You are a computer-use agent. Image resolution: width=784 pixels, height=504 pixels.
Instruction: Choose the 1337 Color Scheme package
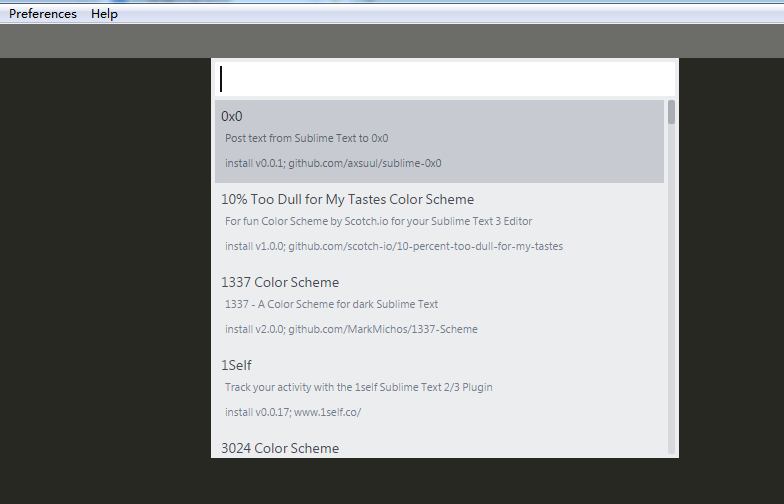(x=440, y=308)
